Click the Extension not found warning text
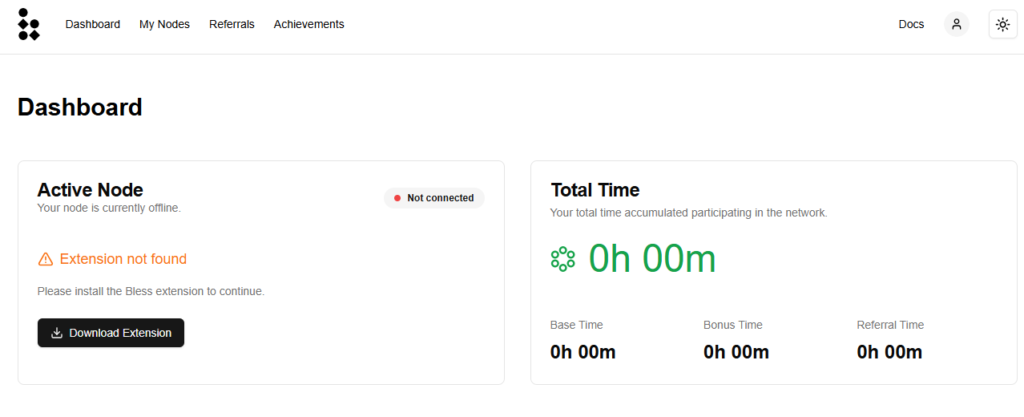This screenshot has height=417, width=1024. (123, 259)
